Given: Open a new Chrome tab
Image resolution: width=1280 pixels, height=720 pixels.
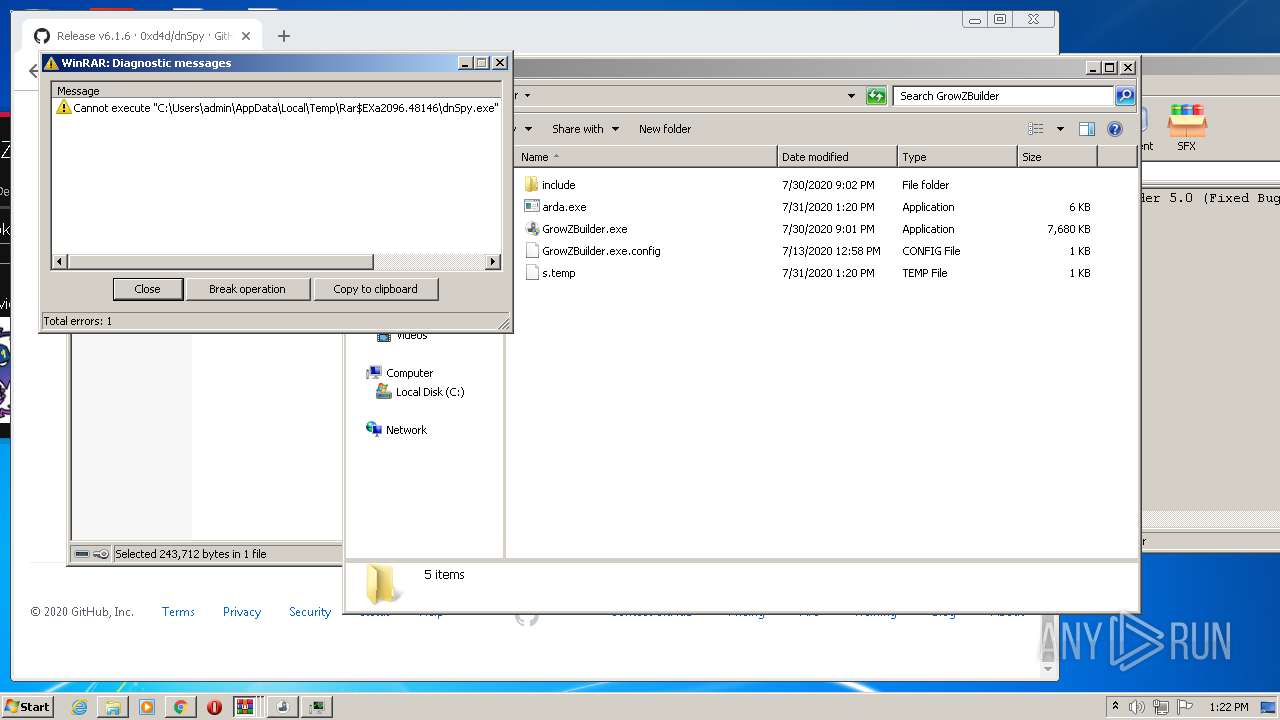Looking at the screenshot, I should coord(284,36).
